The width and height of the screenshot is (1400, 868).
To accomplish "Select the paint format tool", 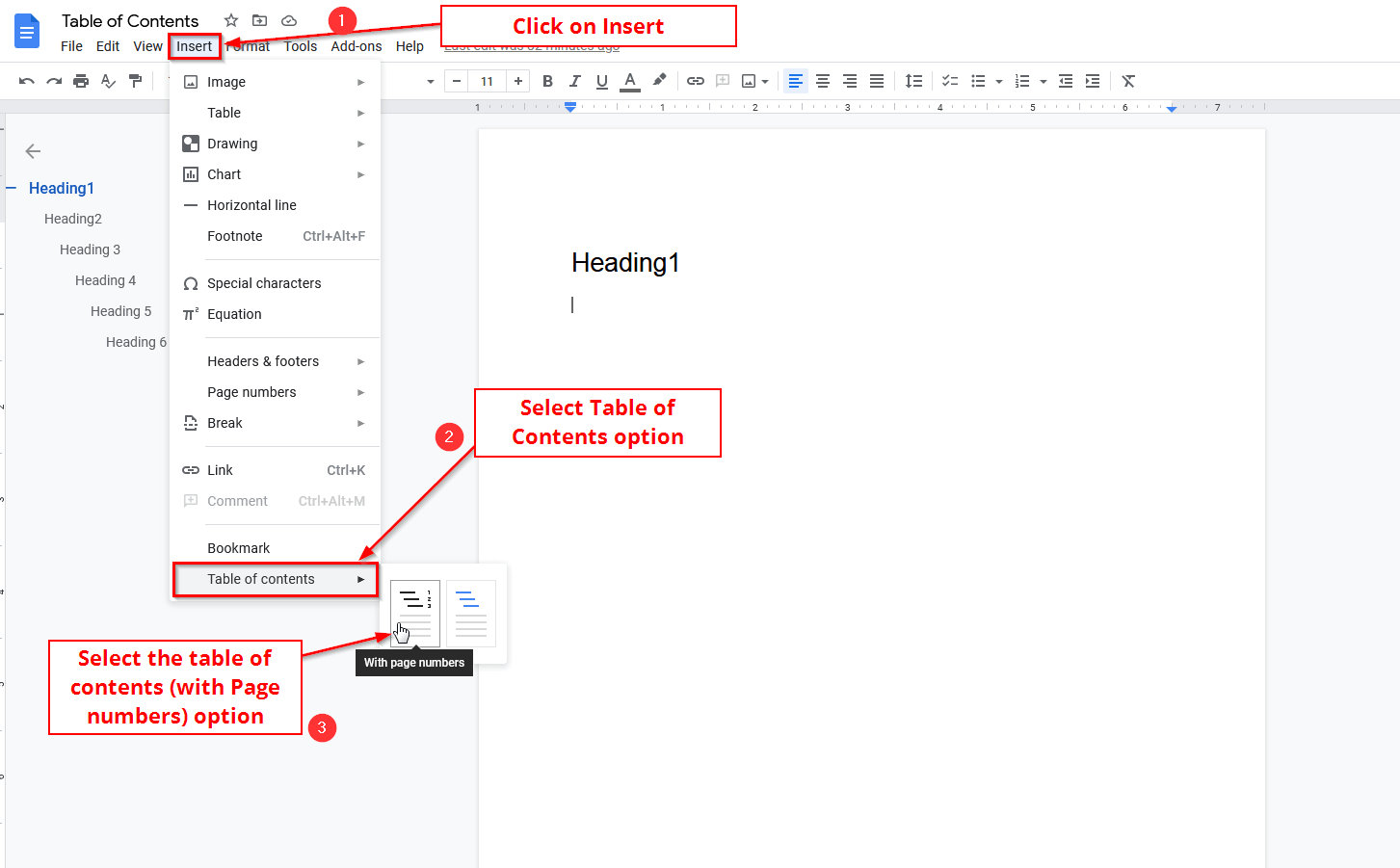I will tap(136, 81).
